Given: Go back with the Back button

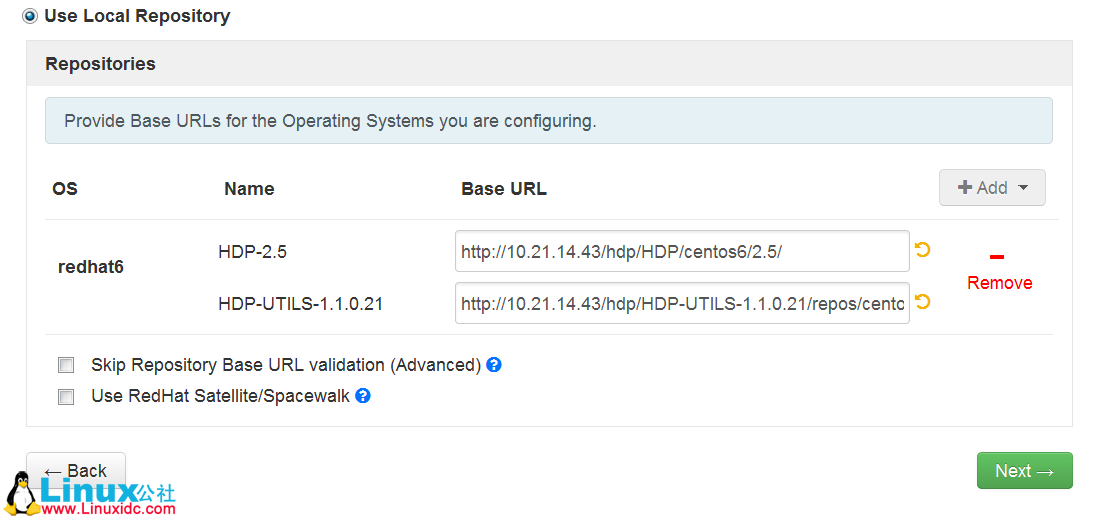Looking at the screenshot, I should 76,471.
